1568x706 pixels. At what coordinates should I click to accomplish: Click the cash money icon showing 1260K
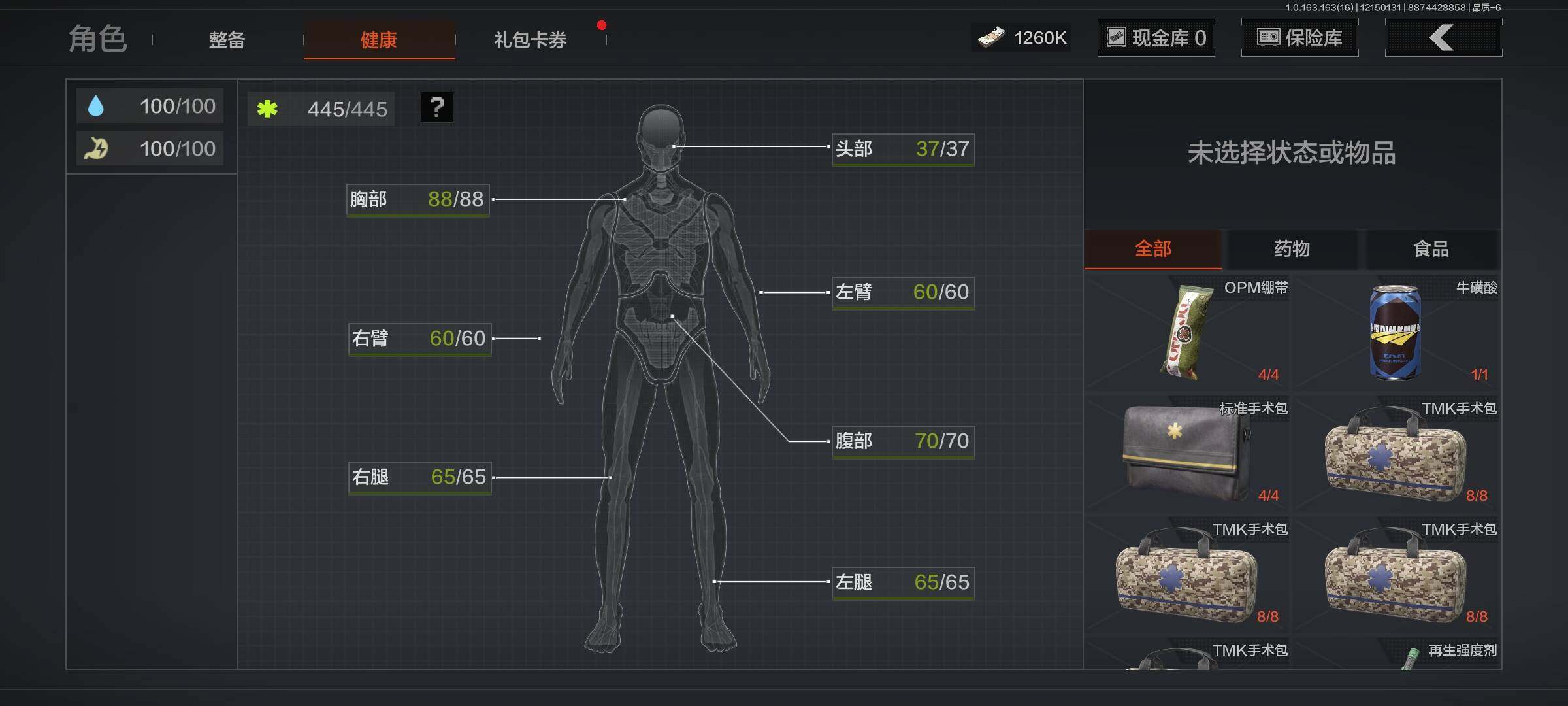991,38
